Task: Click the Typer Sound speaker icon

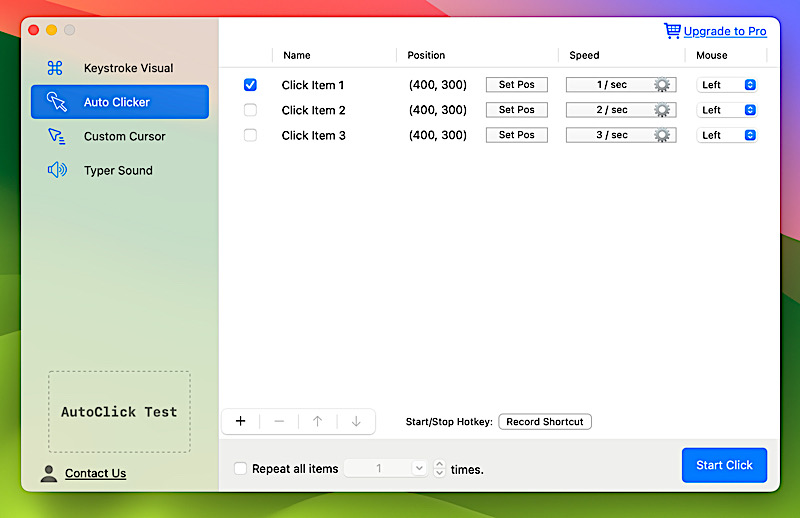Action: 56,170
